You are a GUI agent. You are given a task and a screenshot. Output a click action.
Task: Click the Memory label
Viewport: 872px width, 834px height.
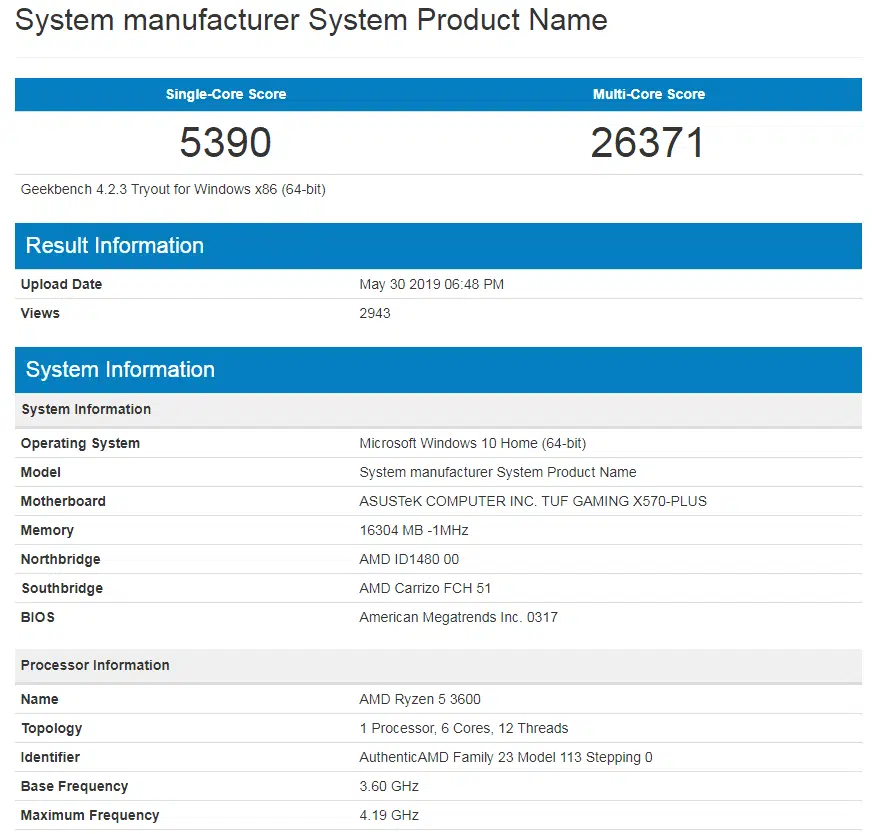tap(47, 530)
